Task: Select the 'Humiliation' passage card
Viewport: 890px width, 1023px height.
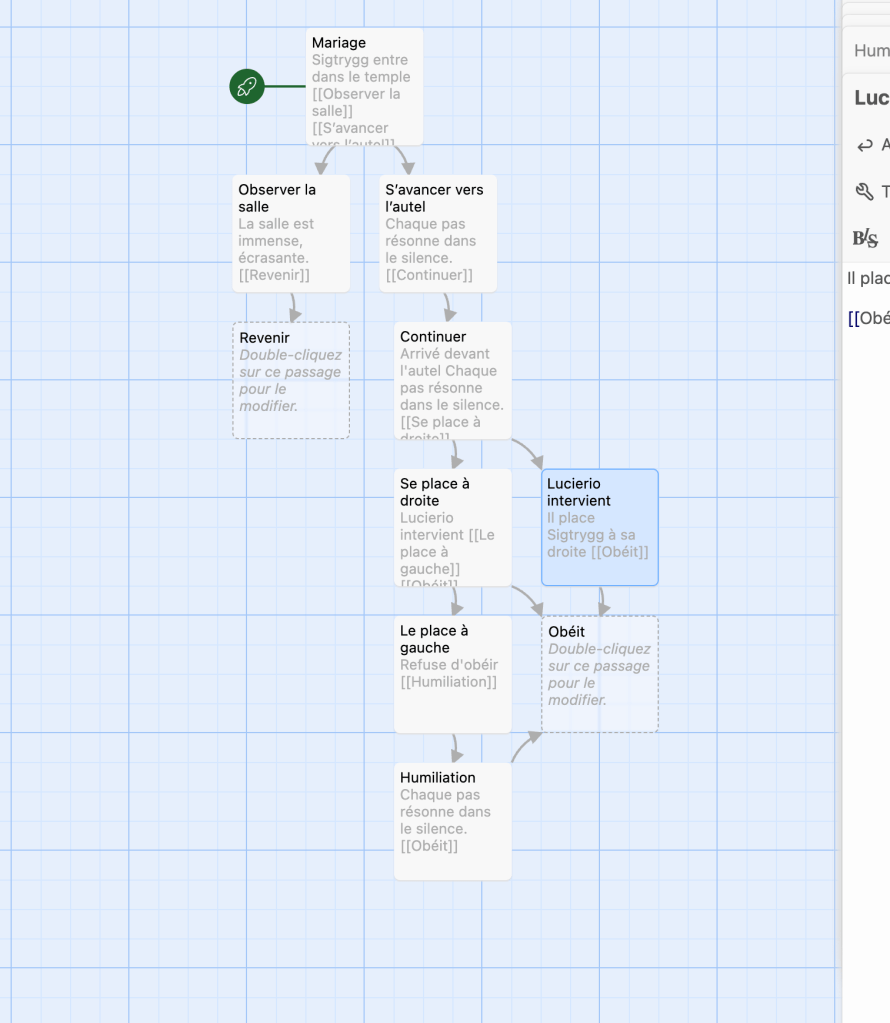Action: (453, 821)
